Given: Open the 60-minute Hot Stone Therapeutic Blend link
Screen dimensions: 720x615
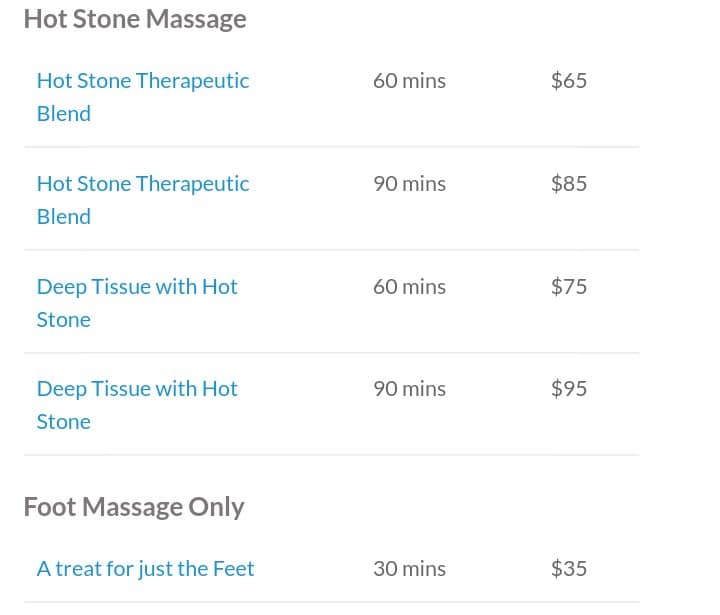Looking at the screenshot, I should pos(142,81).
